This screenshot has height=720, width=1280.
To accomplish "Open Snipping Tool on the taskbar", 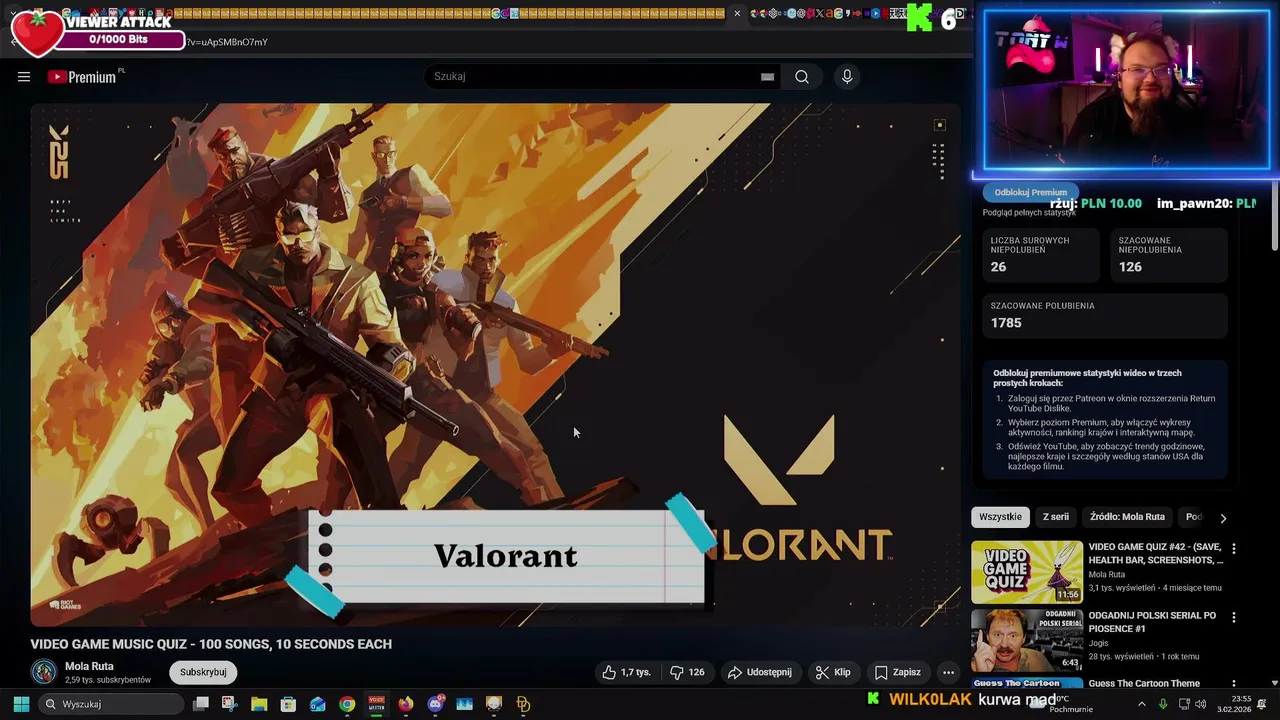I will coord(229,704).
